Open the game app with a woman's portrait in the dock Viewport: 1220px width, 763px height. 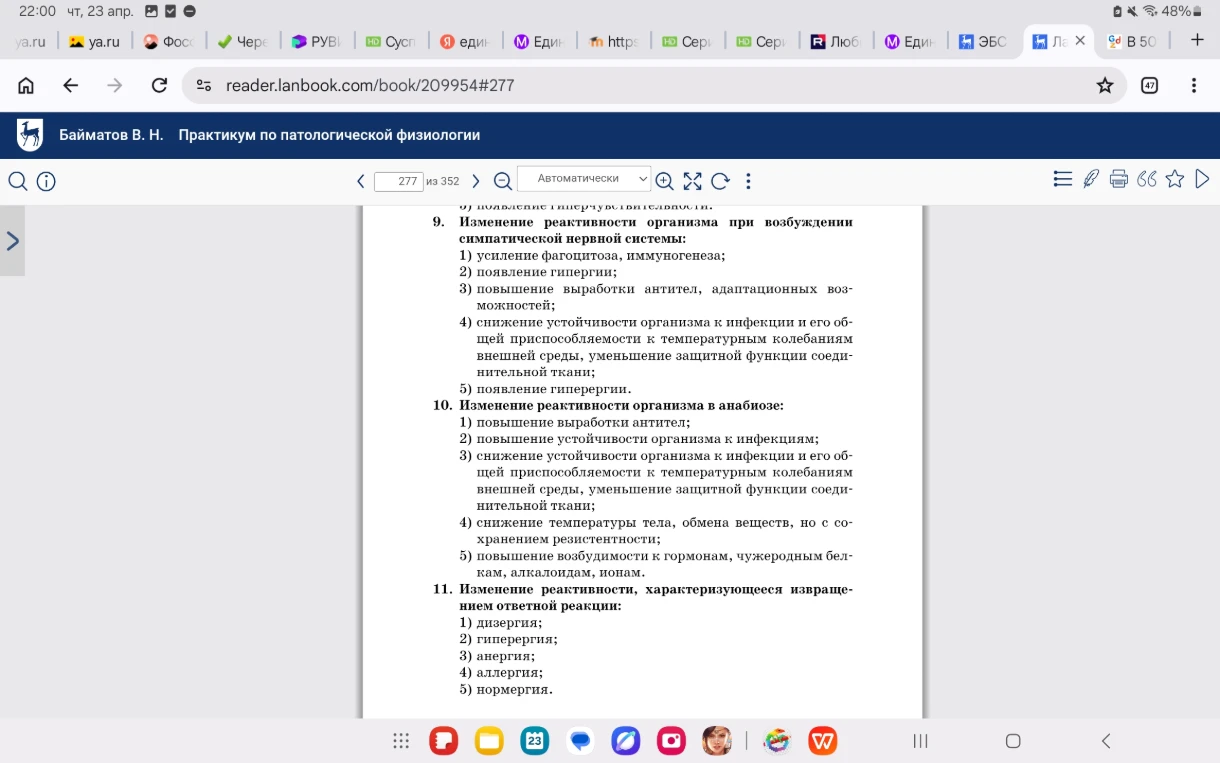pyautogui.click(x=717, y=741)
